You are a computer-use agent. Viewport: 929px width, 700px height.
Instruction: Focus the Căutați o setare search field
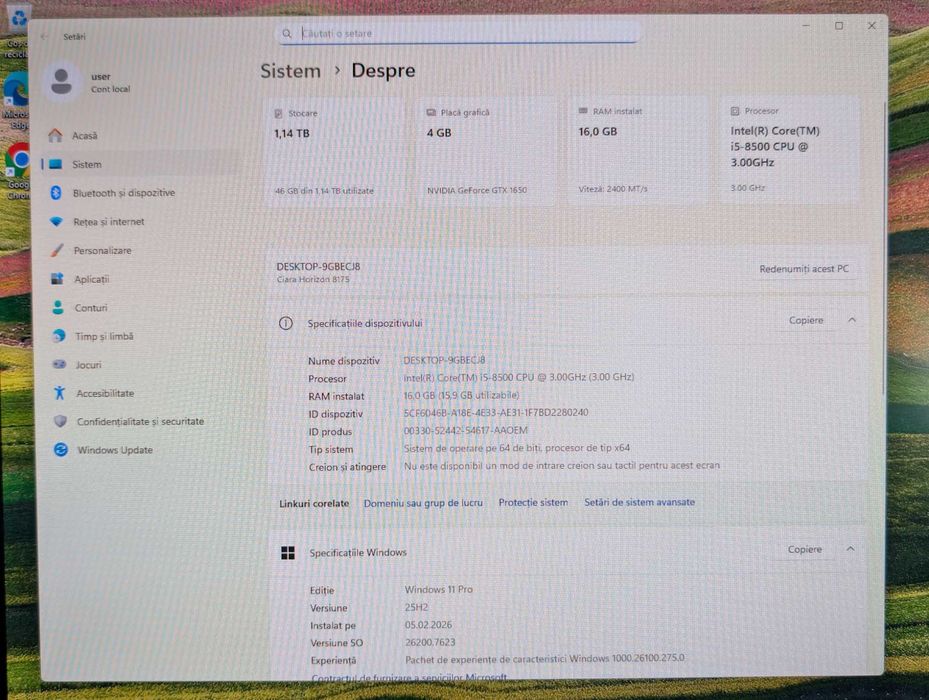pyautogui.click(x=459, y=33)
